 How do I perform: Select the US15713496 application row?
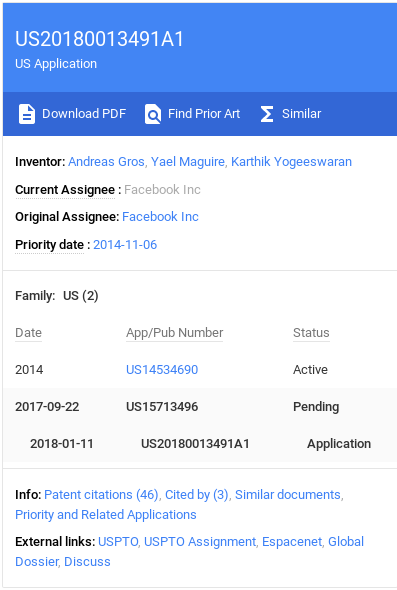click(200, 407)
